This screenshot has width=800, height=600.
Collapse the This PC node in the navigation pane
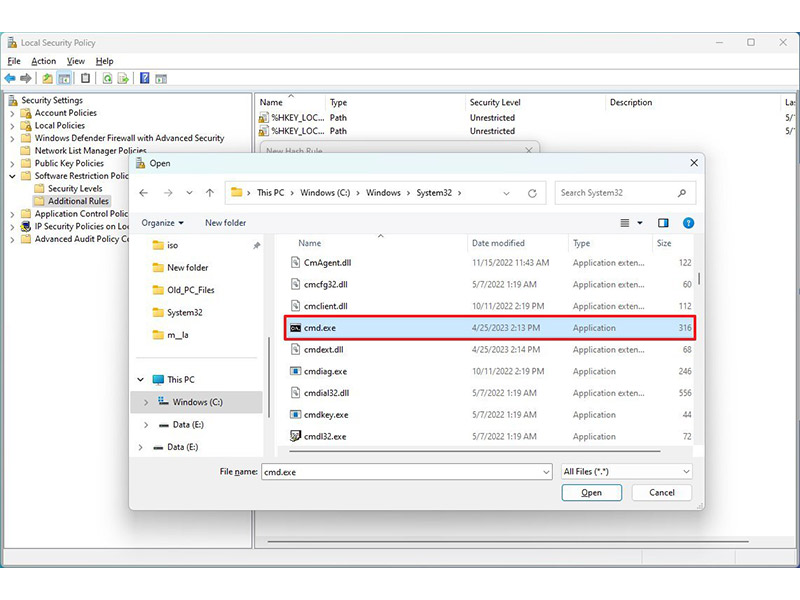point(140,380)
